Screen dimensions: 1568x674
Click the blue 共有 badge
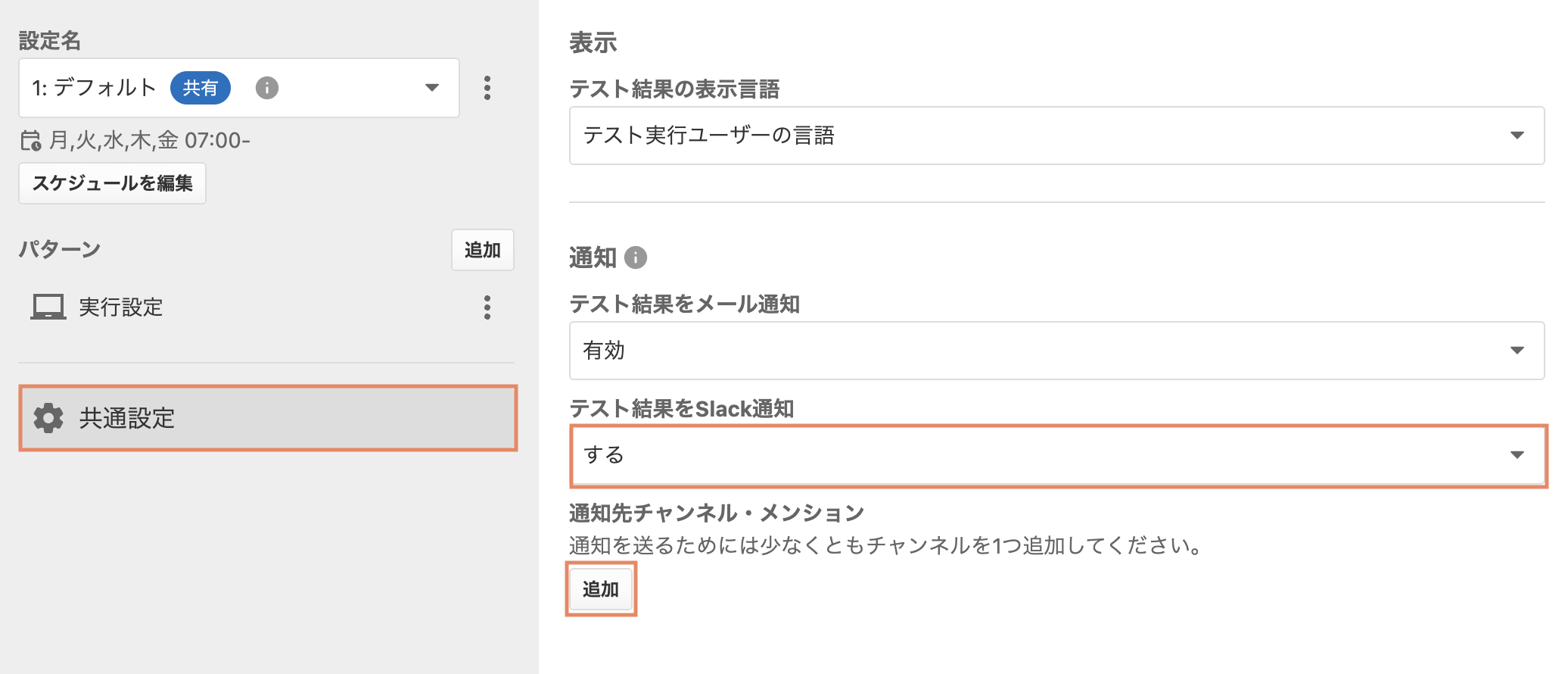click(201, 88)
